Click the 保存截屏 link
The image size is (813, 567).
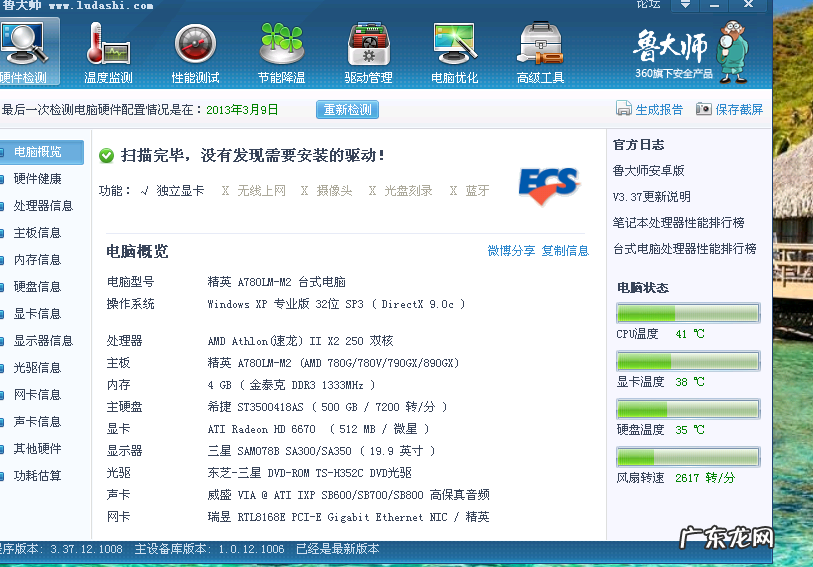(739, 110)
